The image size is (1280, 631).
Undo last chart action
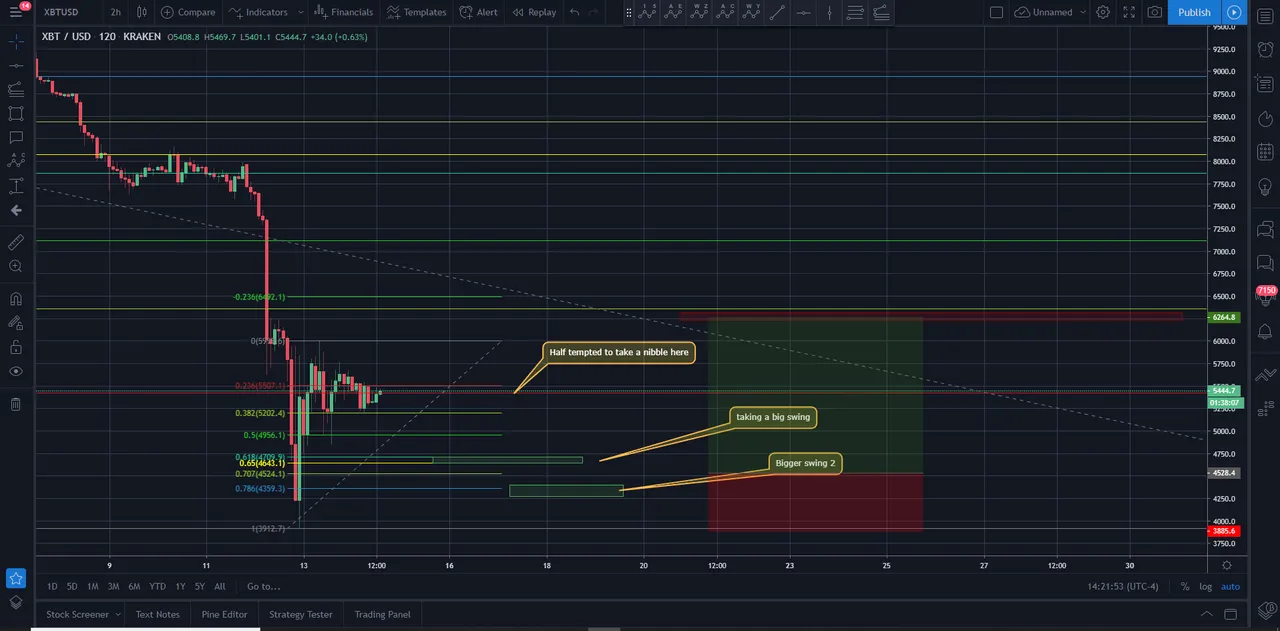[574, 12]
